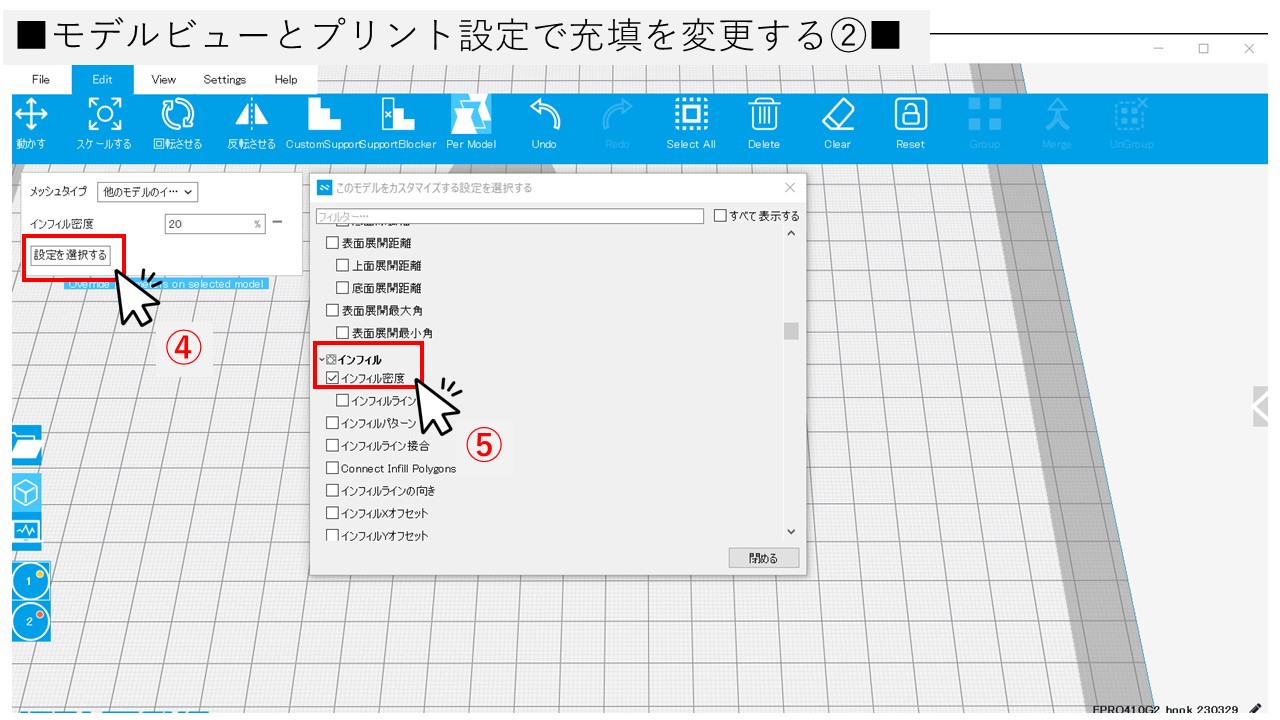The height and width of the screenshot is (720, 1280).
Task: Uncheck the インフィル密度 checkbox
Action: (333, 379)
